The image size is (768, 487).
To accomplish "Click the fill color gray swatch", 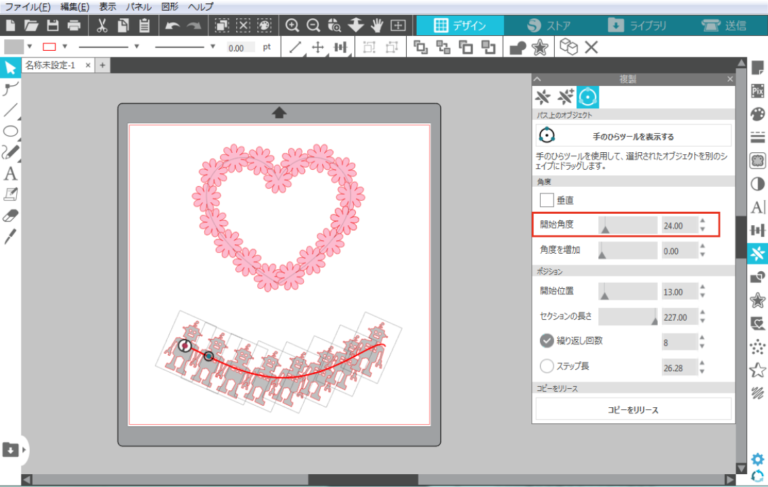I will pos(14,47).
